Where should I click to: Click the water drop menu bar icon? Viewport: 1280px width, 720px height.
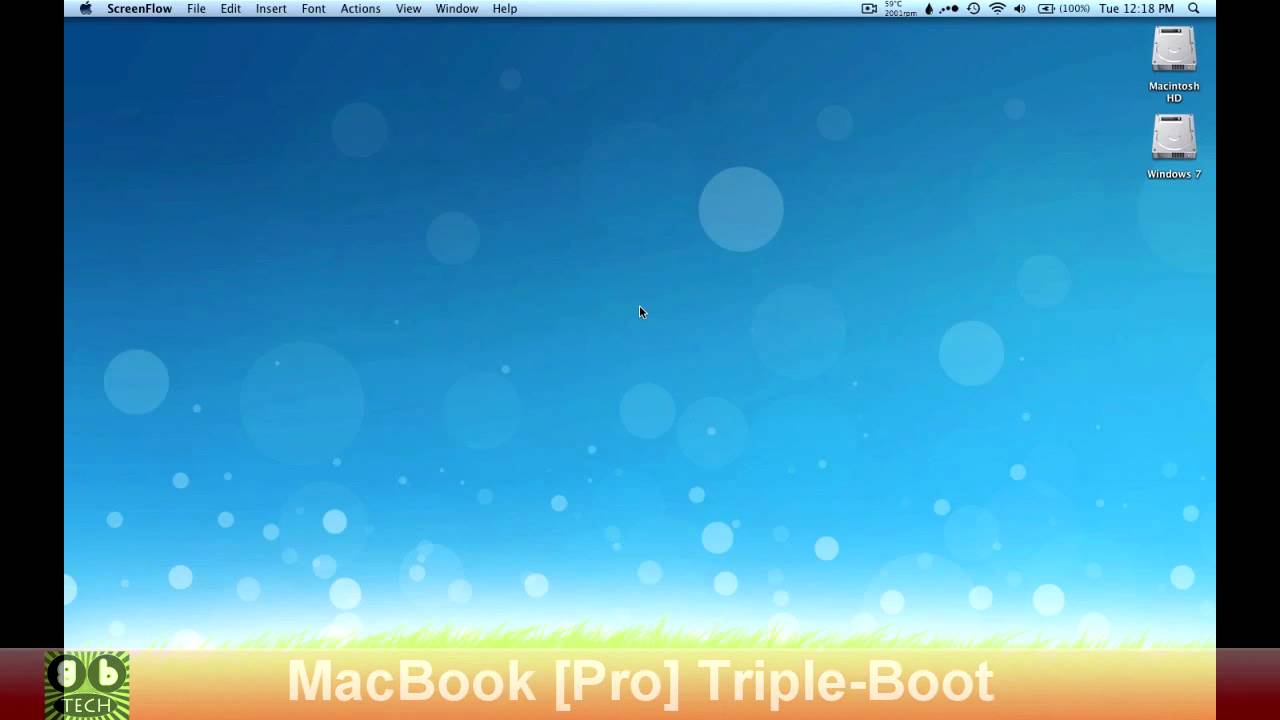click(929, 9)
